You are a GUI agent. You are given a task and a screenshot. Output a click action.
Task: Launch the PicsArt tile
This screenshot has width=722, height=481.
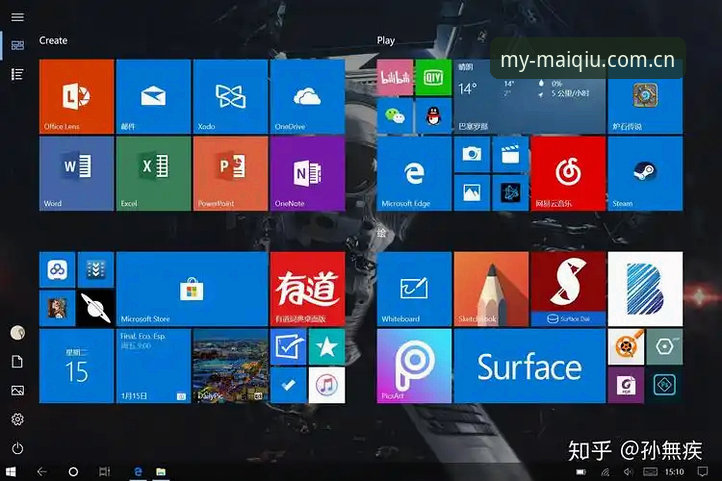click(414, 366)
